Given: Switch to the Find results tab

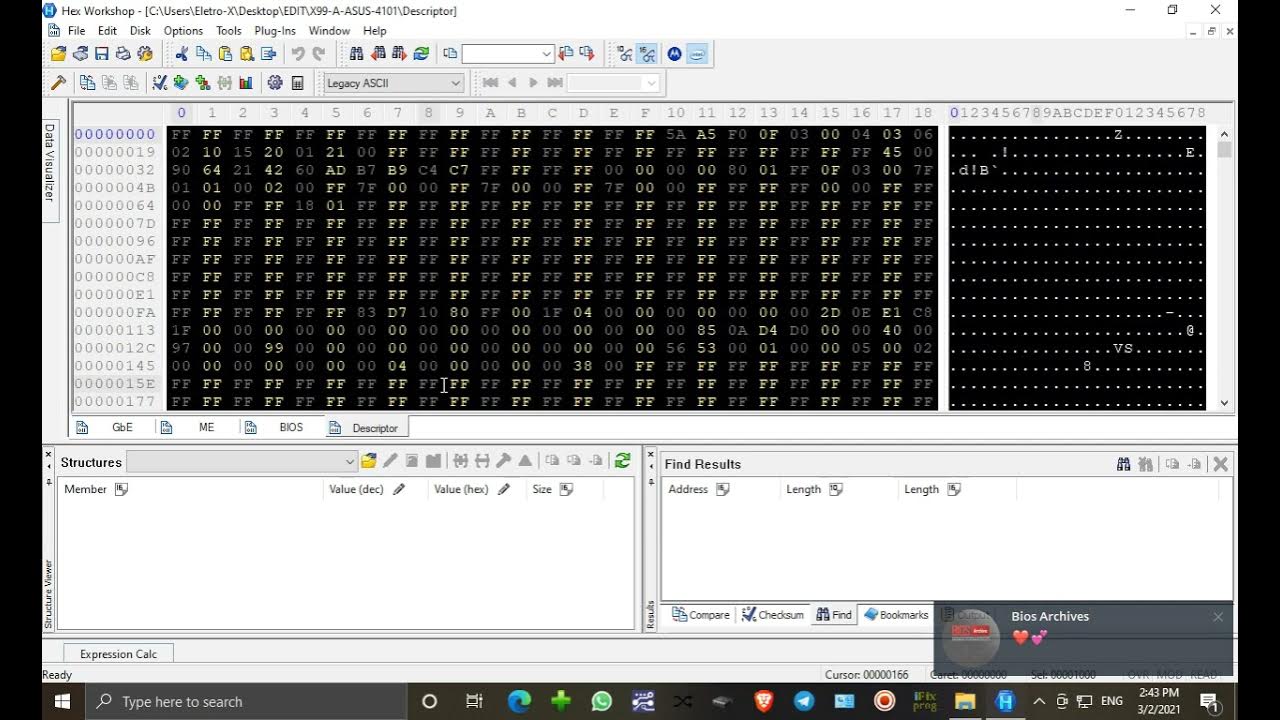Looking at the screenshot, I should tap(834, 615).
